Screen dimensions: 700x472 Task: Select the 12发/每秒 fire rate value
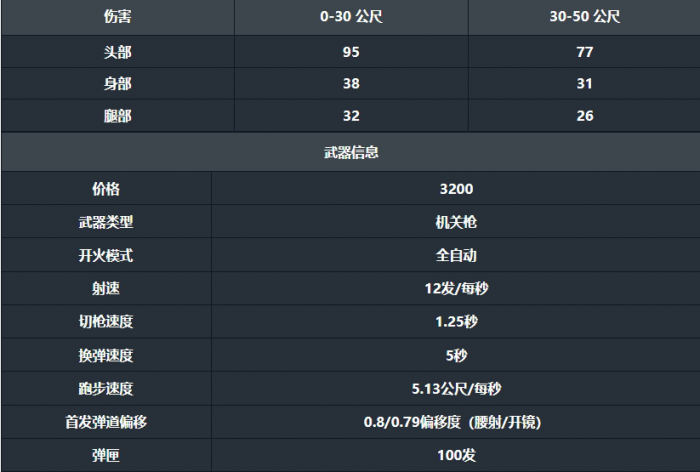(456, 289)
